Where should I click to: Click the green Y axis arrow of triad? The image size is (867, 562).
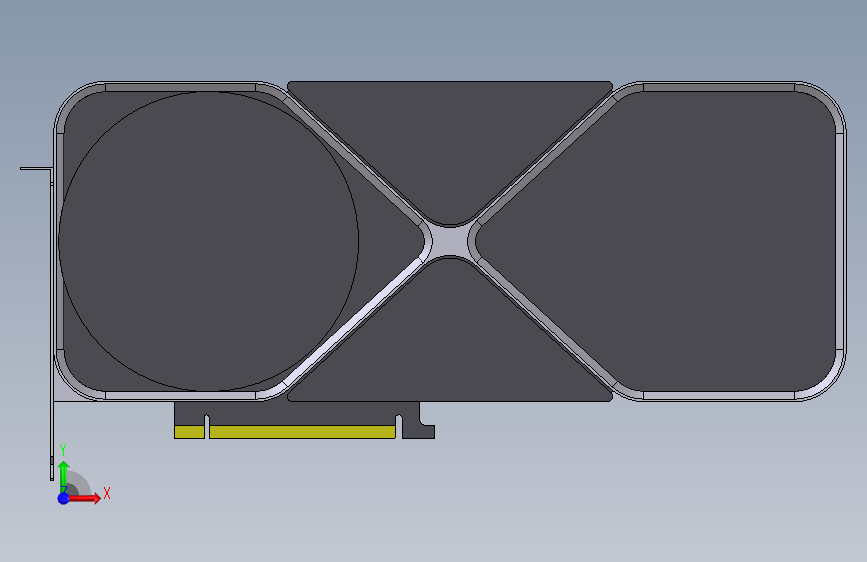click(64, 476)
